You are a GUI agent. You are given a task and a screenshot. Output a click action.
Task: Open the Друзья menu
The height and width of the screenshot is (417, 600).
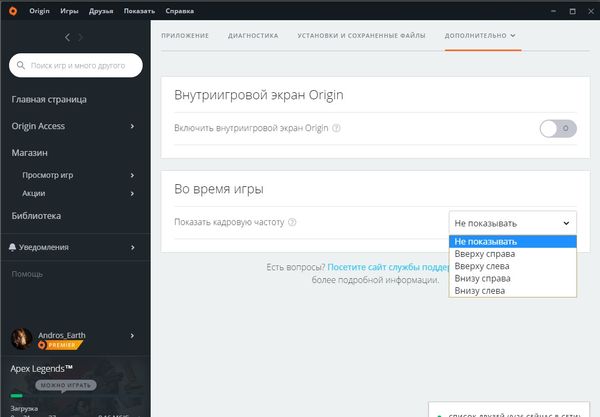(101, 11)
